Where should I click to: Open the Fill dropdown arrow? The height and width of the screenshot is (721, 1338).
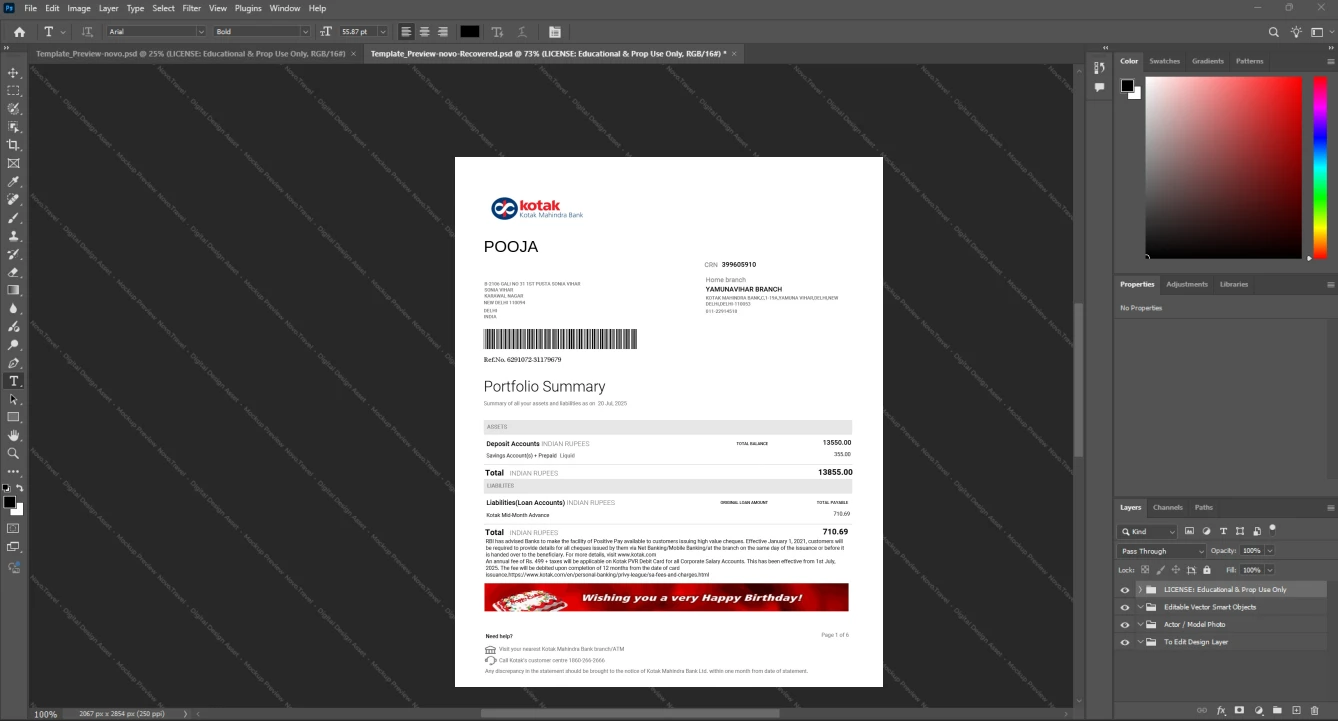[1269, 570]
